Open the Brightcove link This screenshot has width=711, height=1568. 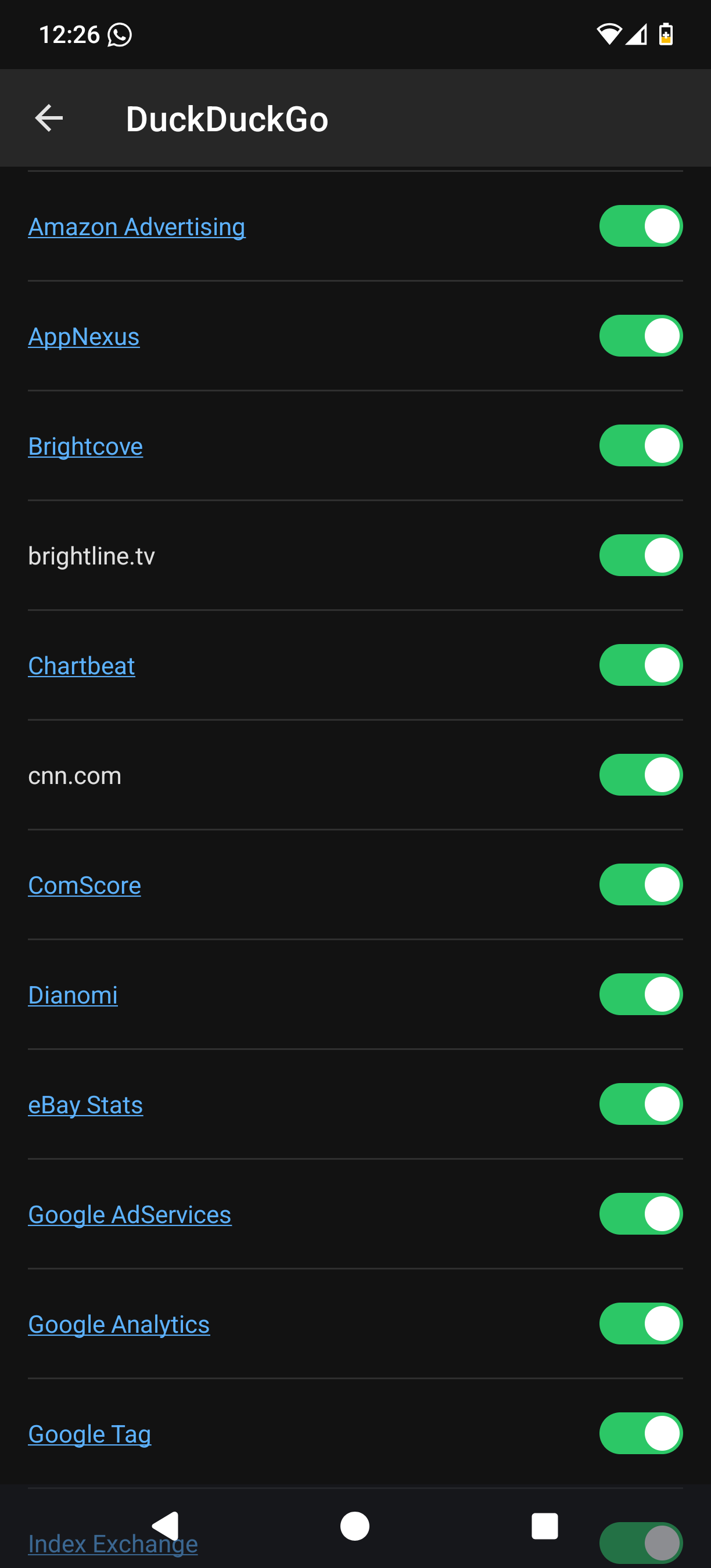pyautogui.click(x=86, y=447)
